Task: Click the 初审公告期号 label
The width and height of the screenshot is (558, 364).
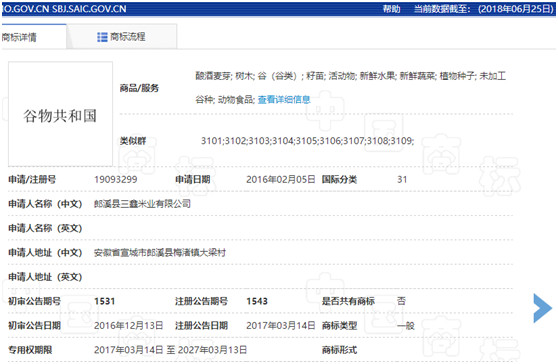Action: click(x=35, y=301)
